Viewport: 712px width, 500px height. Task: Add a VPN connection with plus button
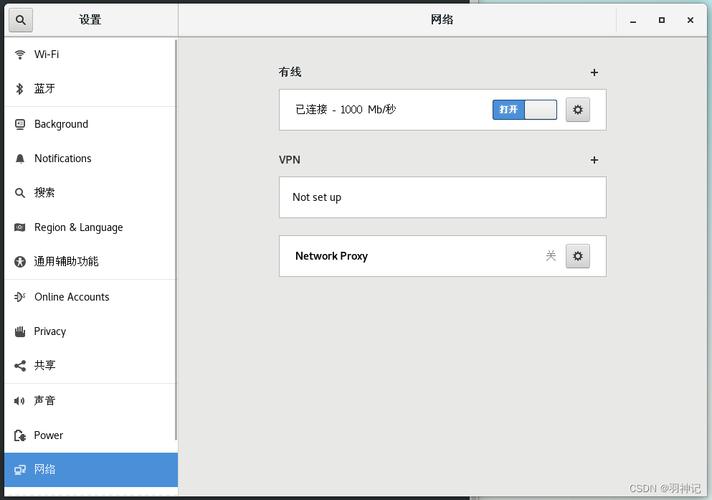[x=594, y=160]
